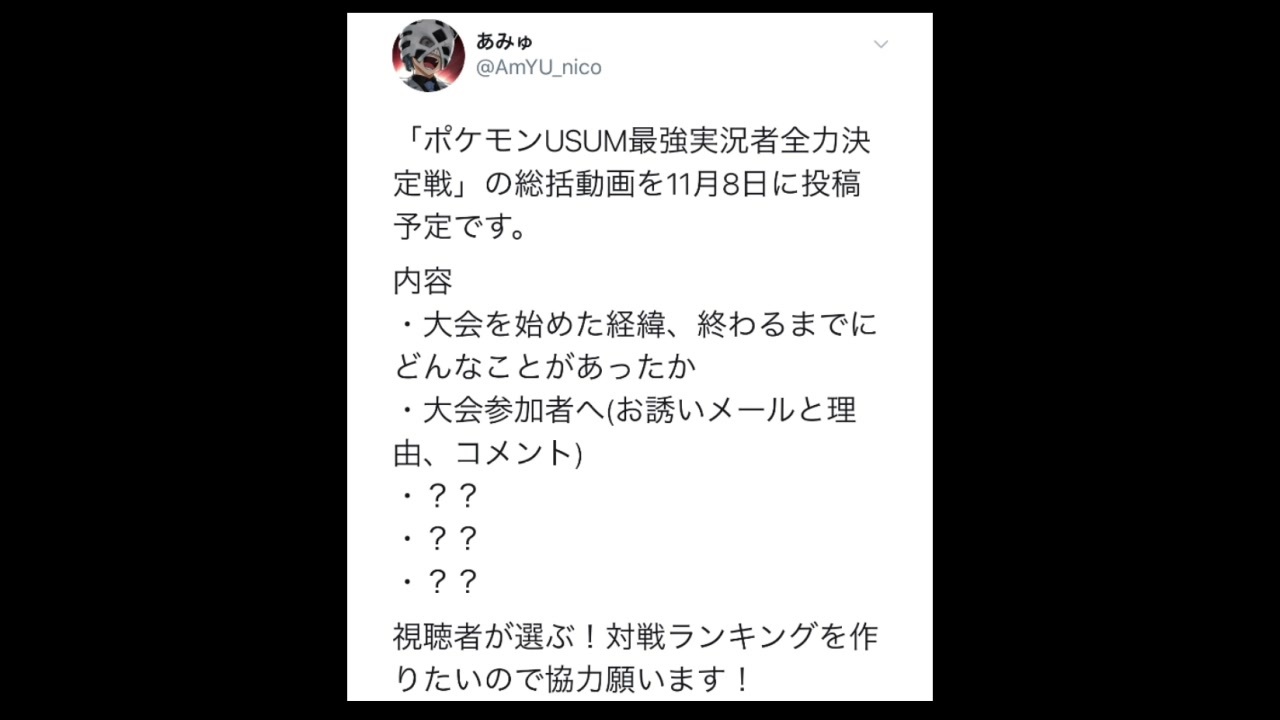Viewport: 1280px width, 720px height.
Task: Select the bullet line starting with 大会を始めた経緯
Action: [x=636, y=325]
